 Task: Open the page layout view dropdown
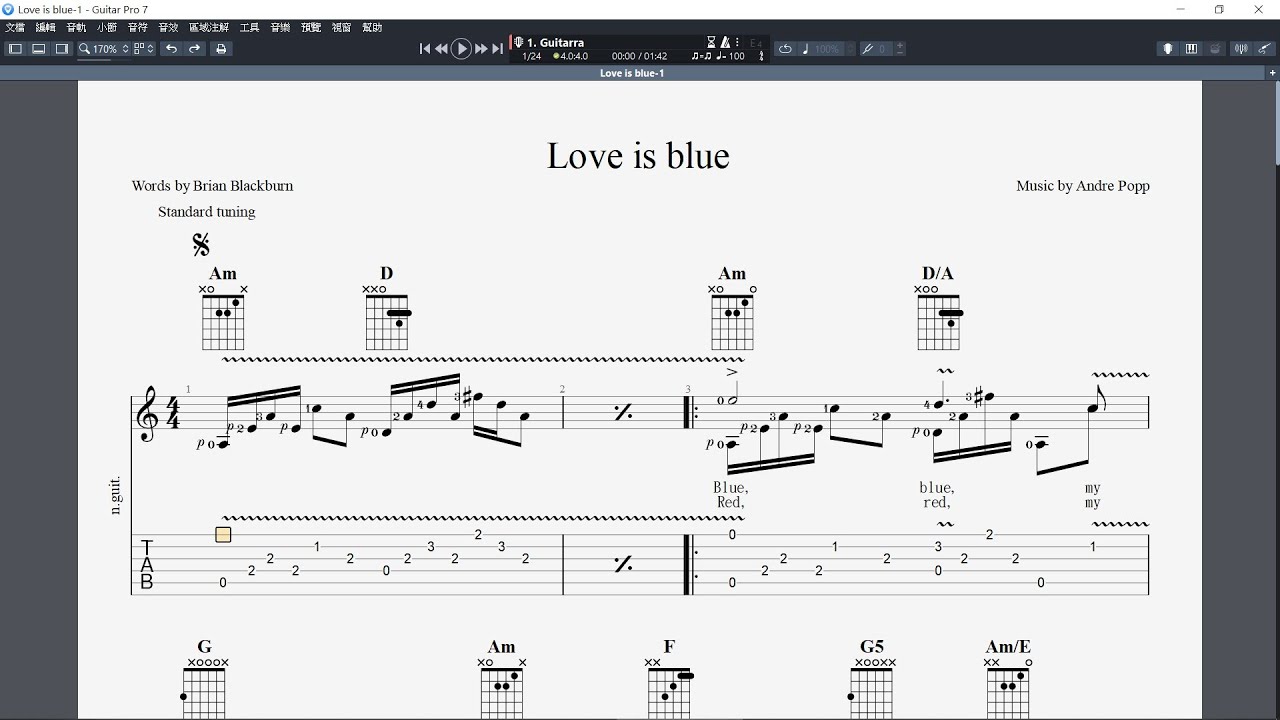click(144, 49)
